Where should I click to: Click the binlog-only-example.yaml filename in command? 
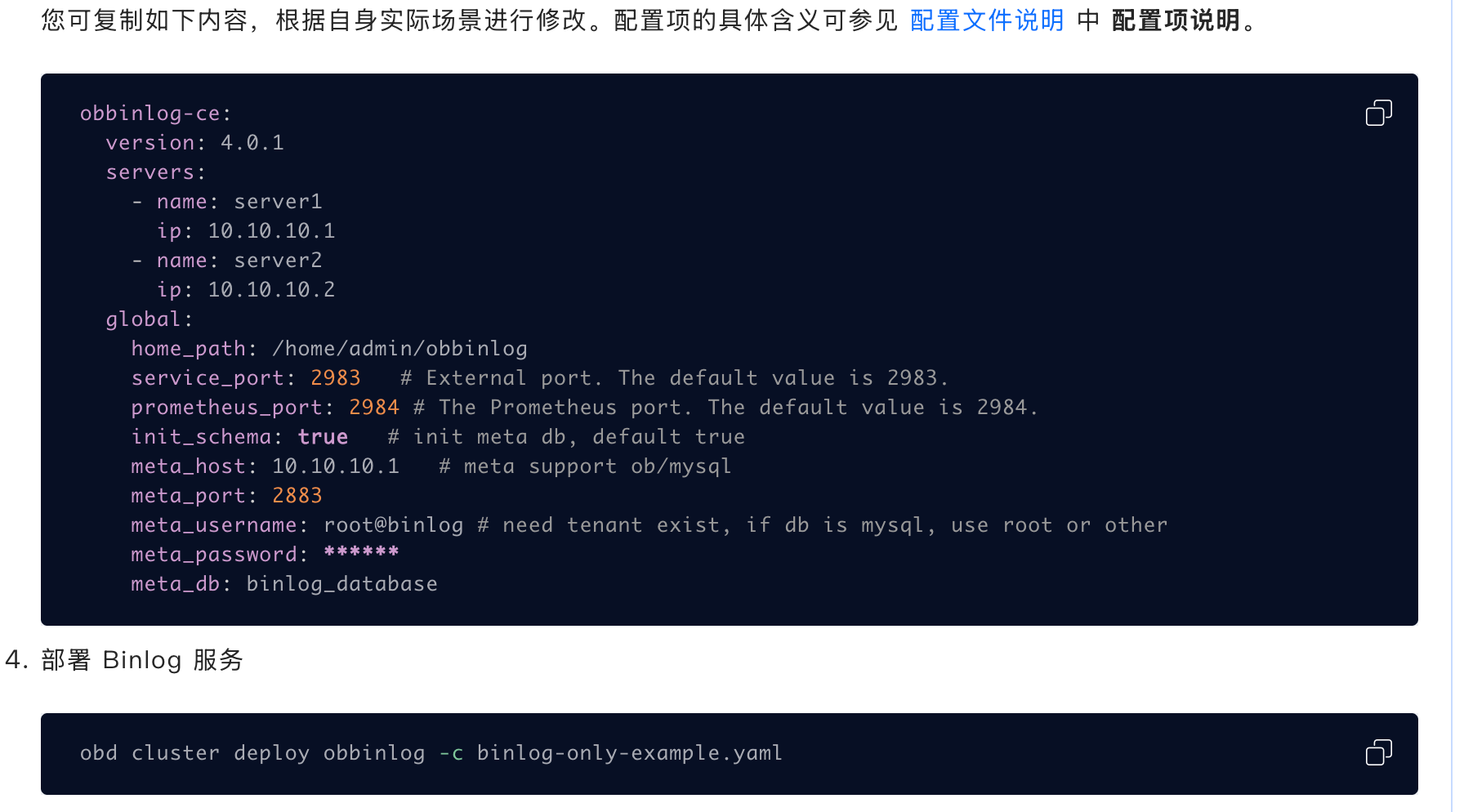pyautogui.click(x=629, y=753)
